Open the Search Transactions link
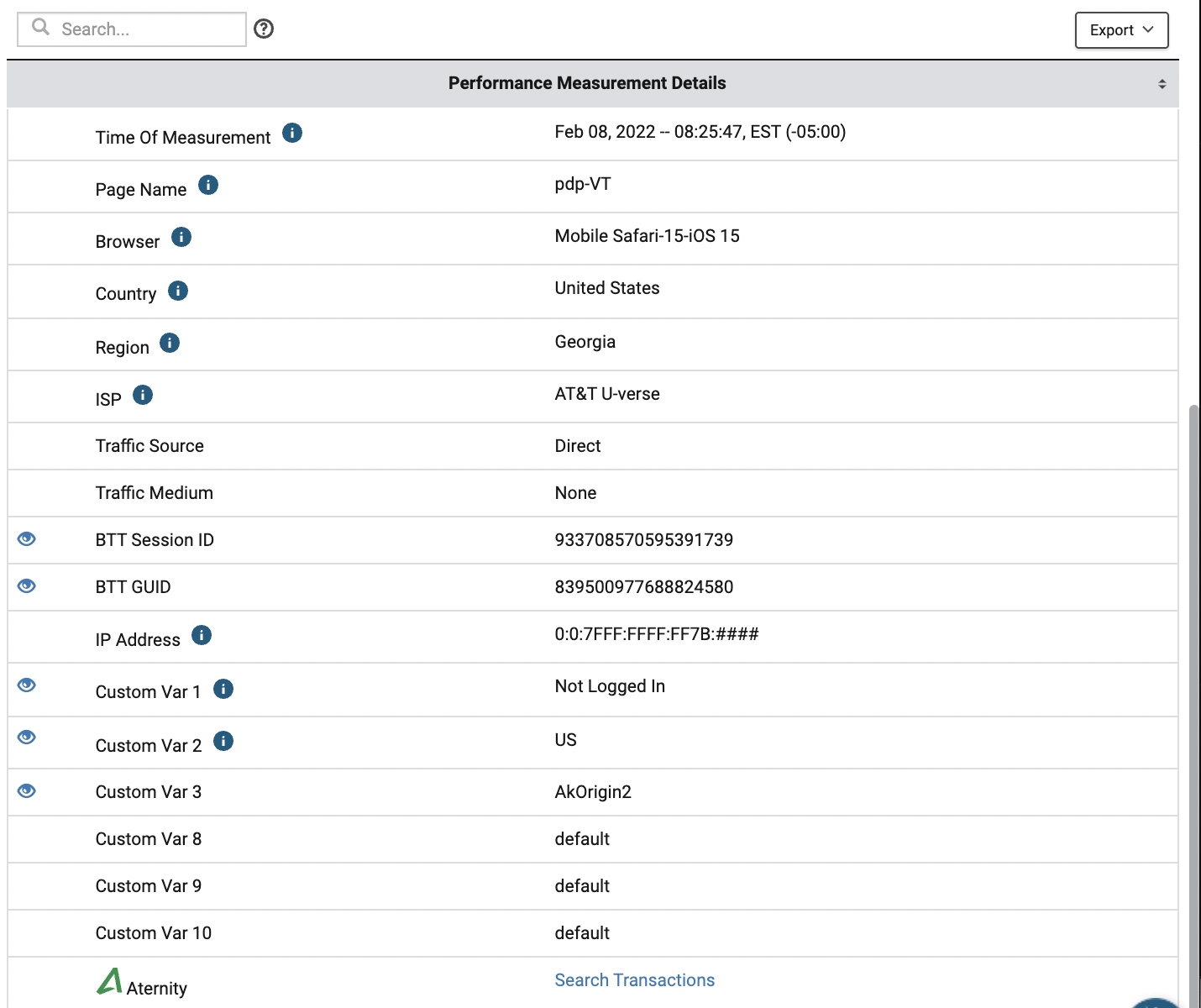The width and height of the screenshot is (1201, 1008). (x=634, y=979)
